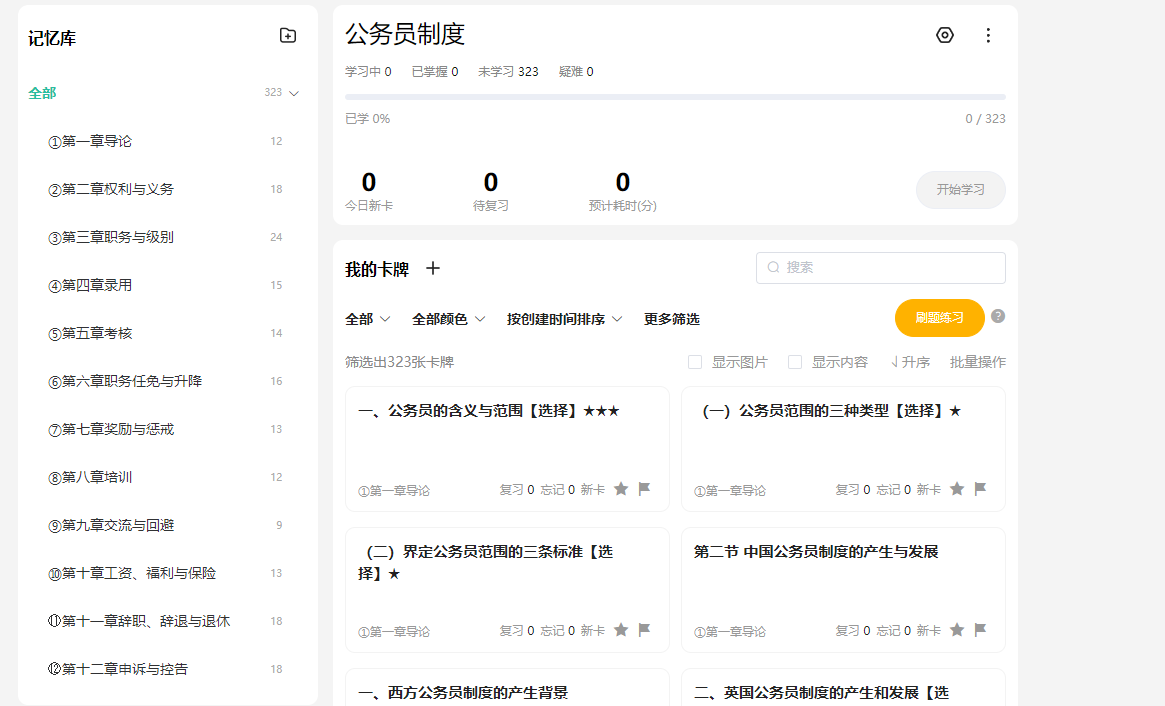Star the card 第二节 中国公务员制度的产生与发展

pyautogui.click(x=957, y=630)
